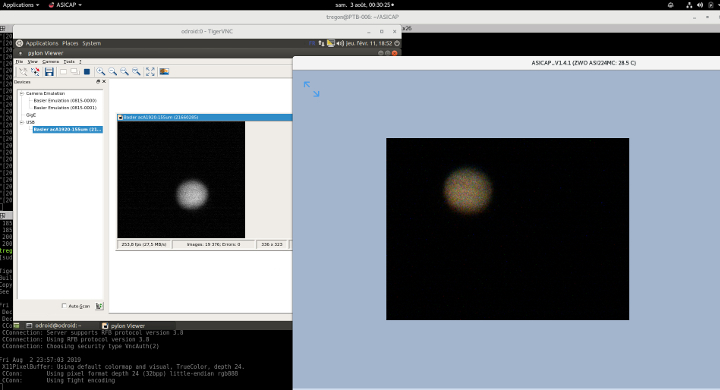Click the close camera connection icon
The image size is (720, 390).
point(35,72)
